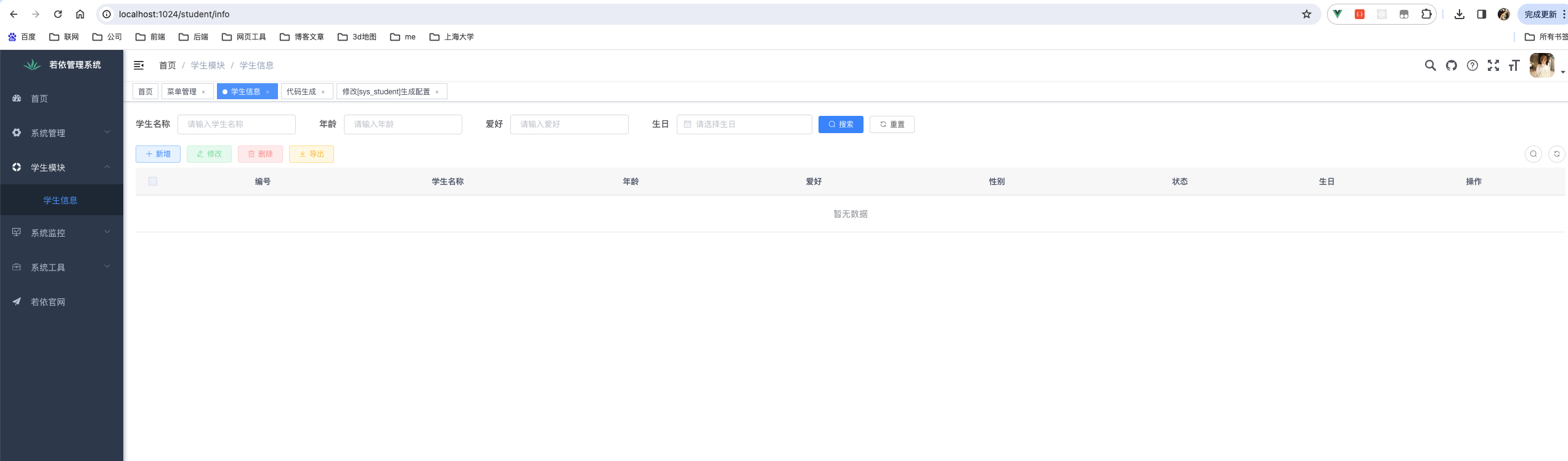Close the 菜单管理 tab
This screenshot has height=461, width=1568.
tap(203, 92)
